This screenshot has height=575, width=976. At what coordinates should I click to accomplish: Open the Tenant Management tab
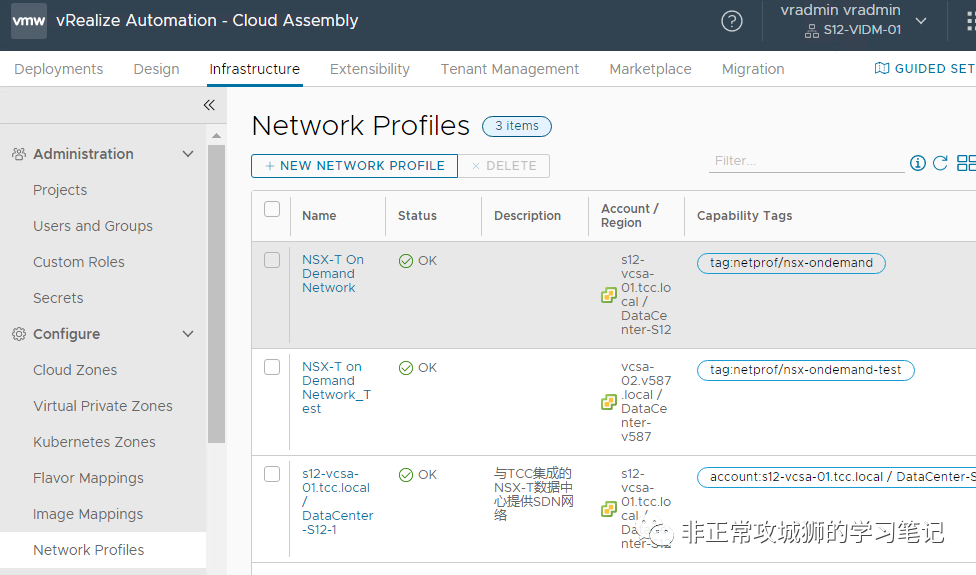click(510, 69)
